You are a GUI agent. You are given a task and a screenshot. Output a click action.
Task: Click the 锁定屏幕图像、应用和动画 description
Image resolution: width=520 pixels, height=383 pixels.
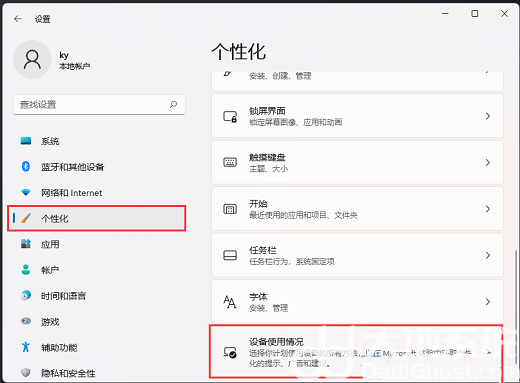tap(296, 122)
